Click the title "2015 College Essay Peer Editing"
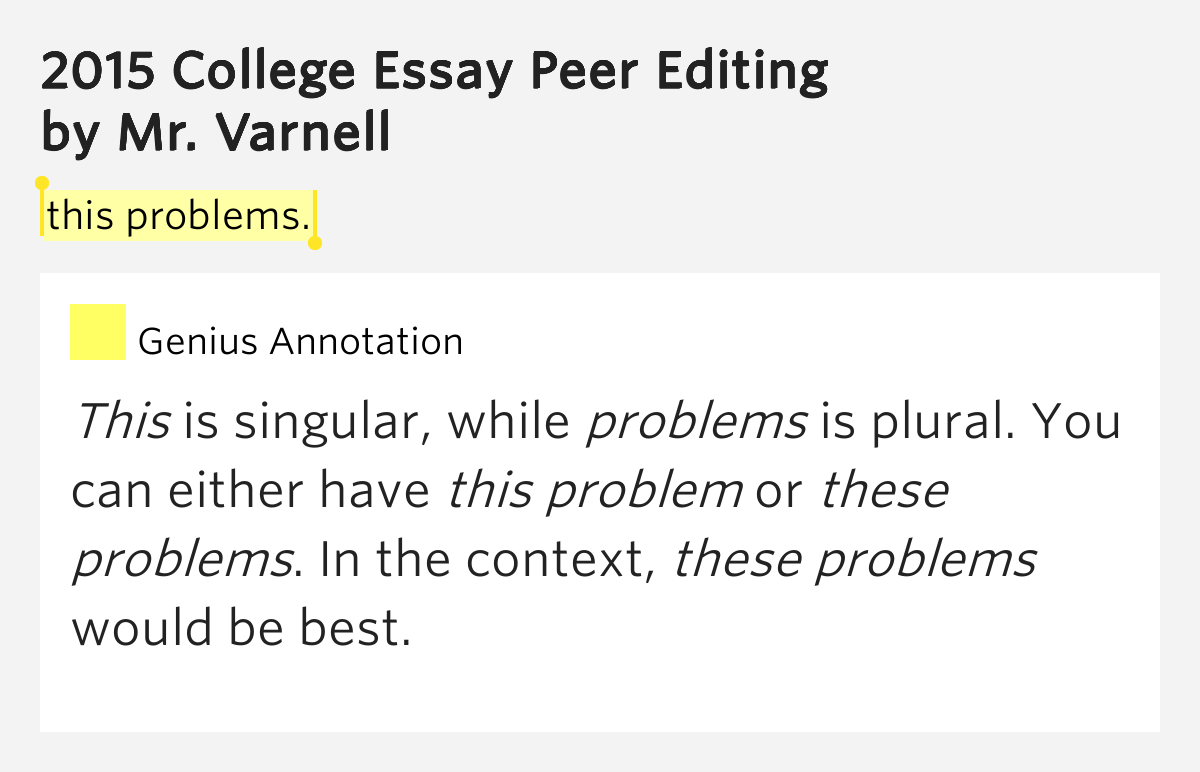Screen dimensions: 1200x772 435,72
